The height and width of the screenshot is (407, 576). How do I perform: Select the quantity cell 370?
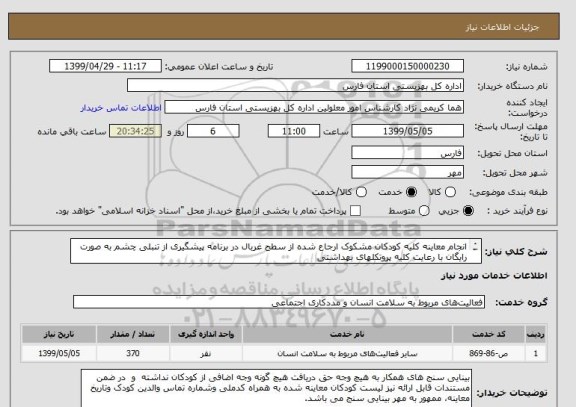tap(133, 353)
